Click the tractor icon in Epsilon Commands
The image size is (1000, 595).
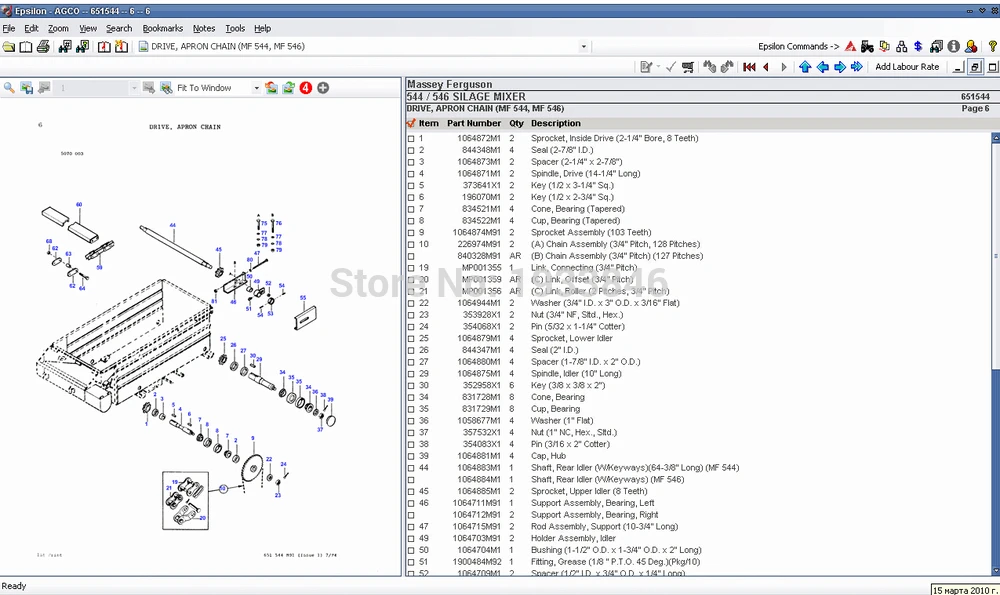pyautogui.click(x=867, y=47)
